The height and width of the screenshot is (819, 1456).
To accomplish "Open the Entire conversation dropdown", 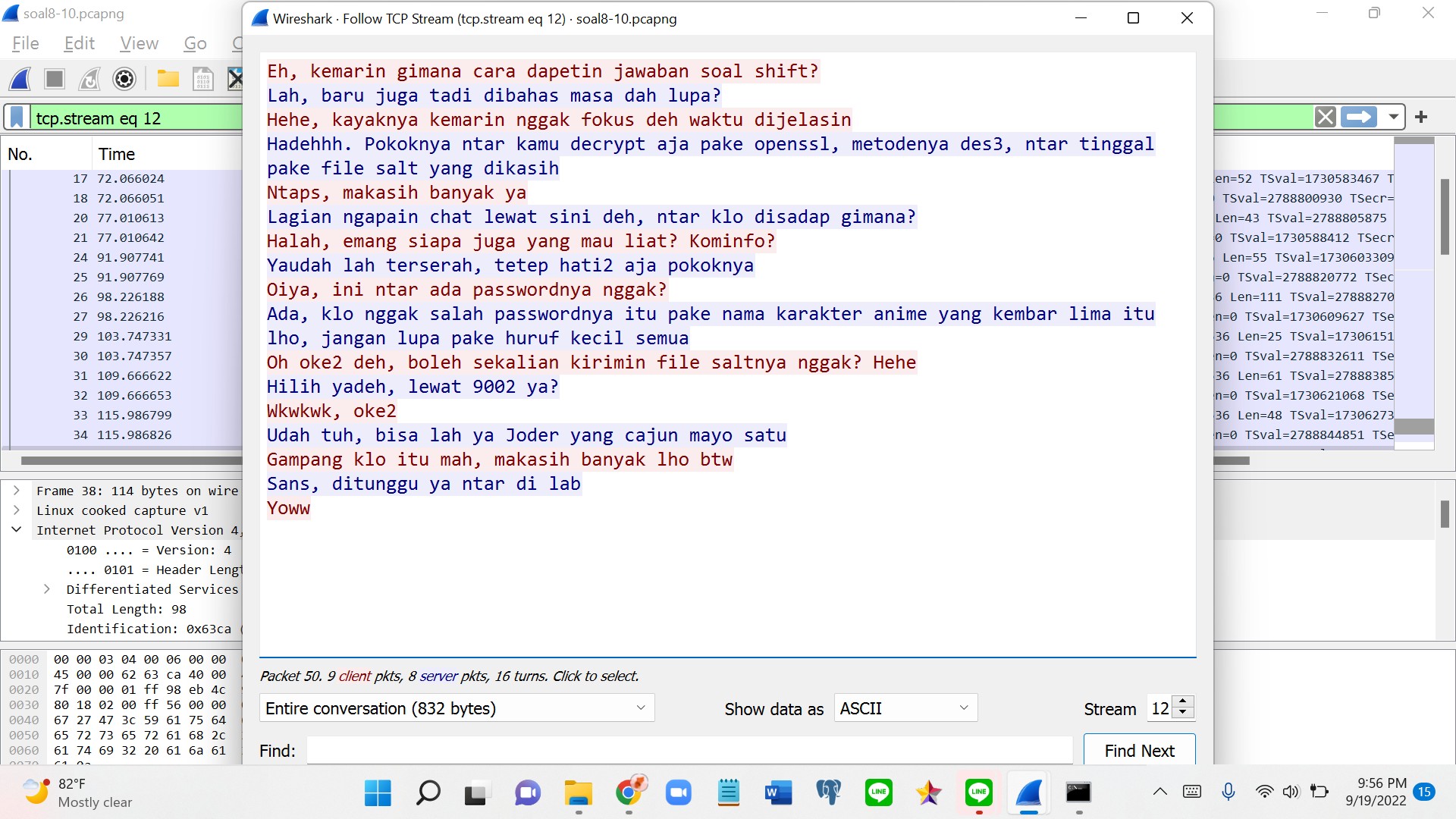I will [457, 708].
